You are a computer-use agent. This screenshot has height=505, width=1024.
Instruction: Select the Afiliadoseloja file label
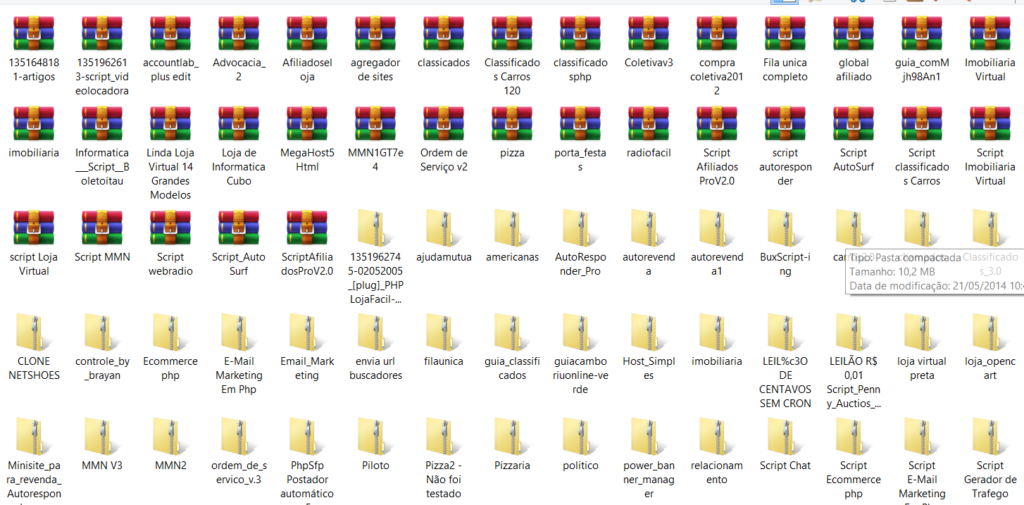307,70
